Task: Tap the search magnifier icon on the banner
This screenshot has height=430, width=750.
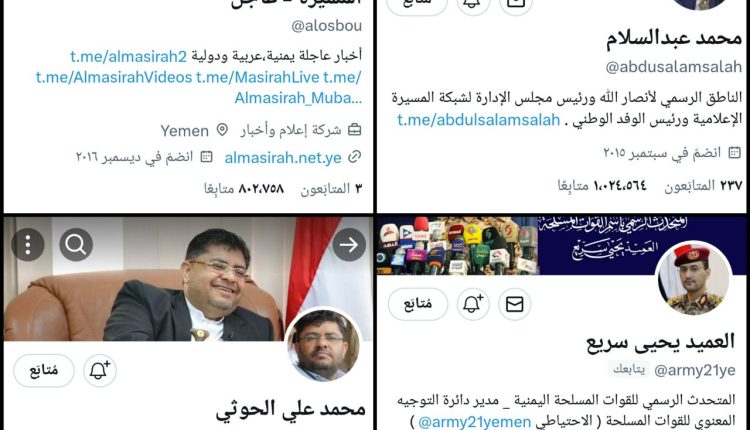Action: pos(76,244)
